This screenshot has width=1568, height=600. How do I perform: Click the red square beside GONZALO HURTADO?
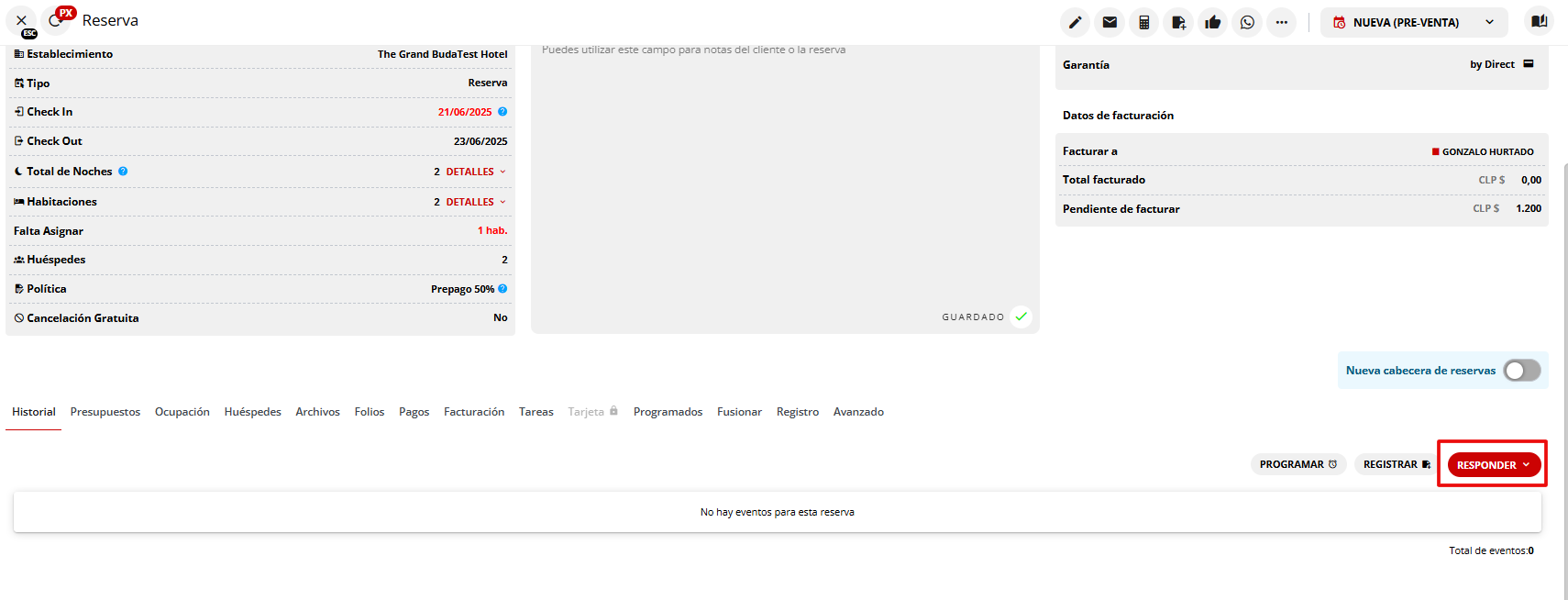pos(1436,151)
